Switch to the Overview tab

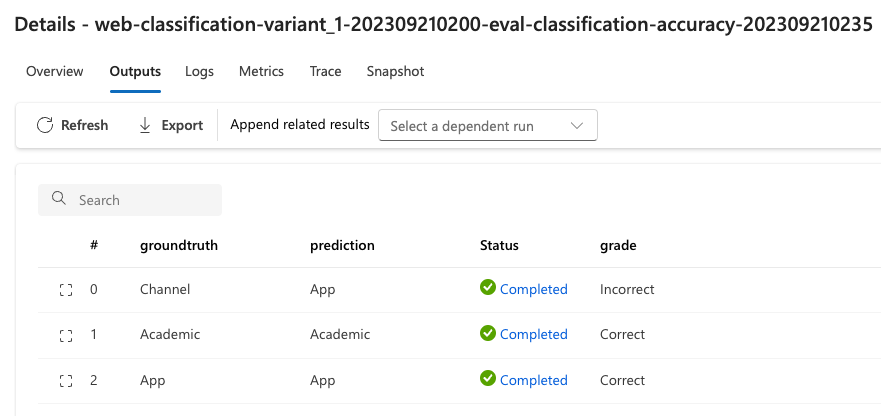55,71
